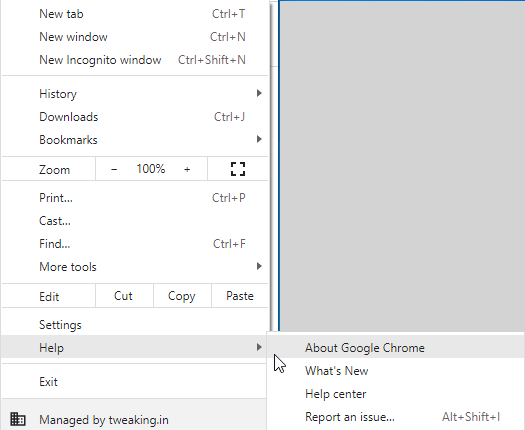Image resolution: width=525 pixels, height=430 pixels.
Task: Click the managed organization building icon
Action: [18, 419]
